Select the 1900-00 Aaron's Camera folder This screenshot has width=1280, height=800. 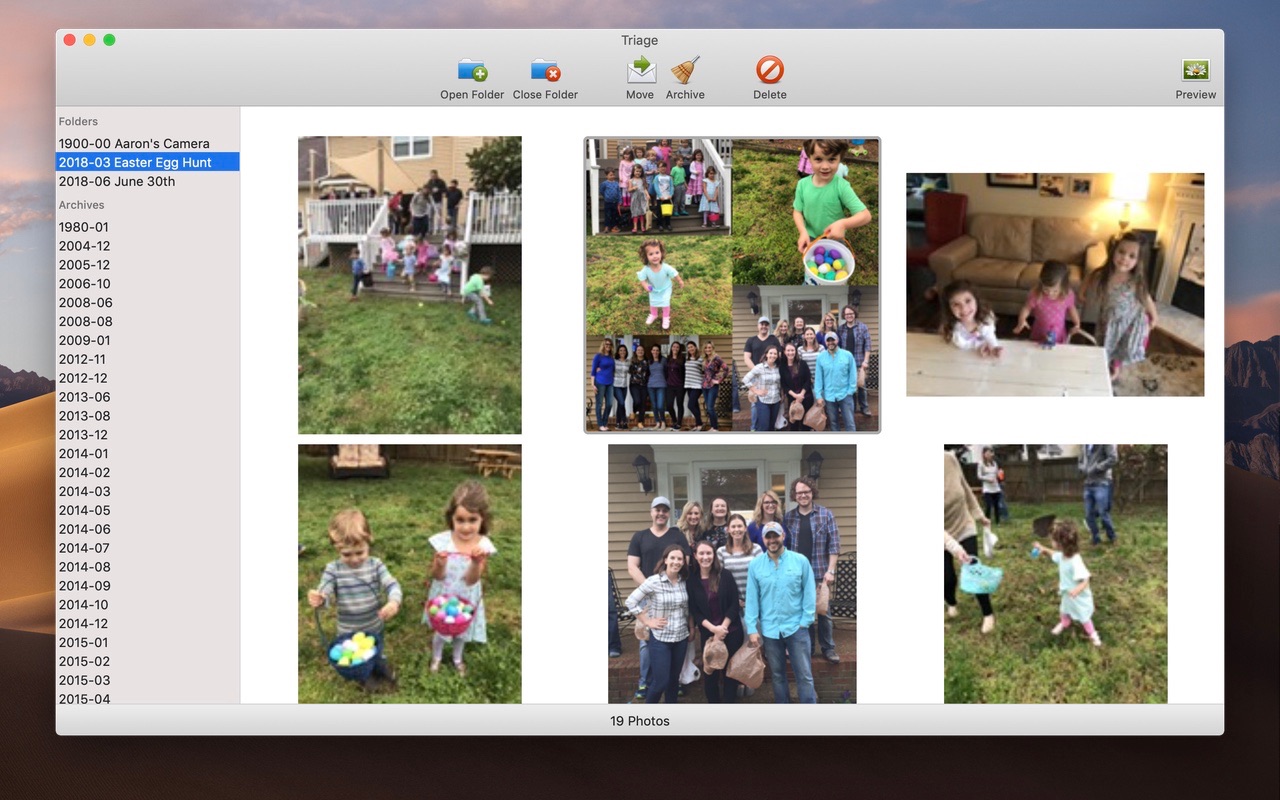tap(148, 143)
